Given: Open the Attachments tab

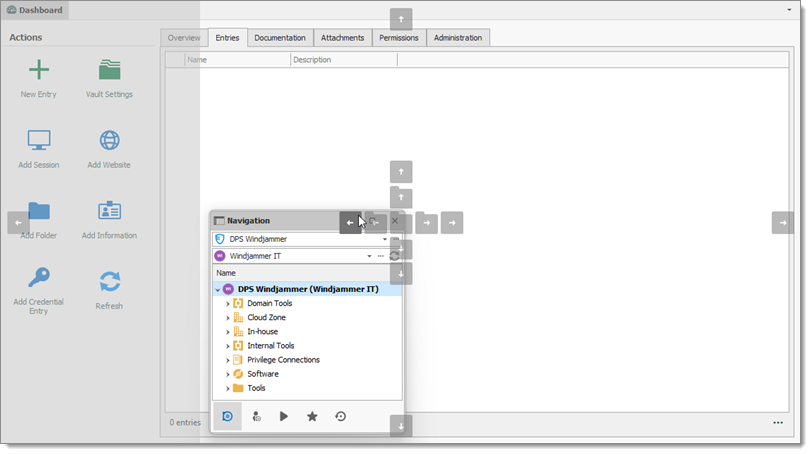Looking at the screenshot, I should click(x=342, y=38).
